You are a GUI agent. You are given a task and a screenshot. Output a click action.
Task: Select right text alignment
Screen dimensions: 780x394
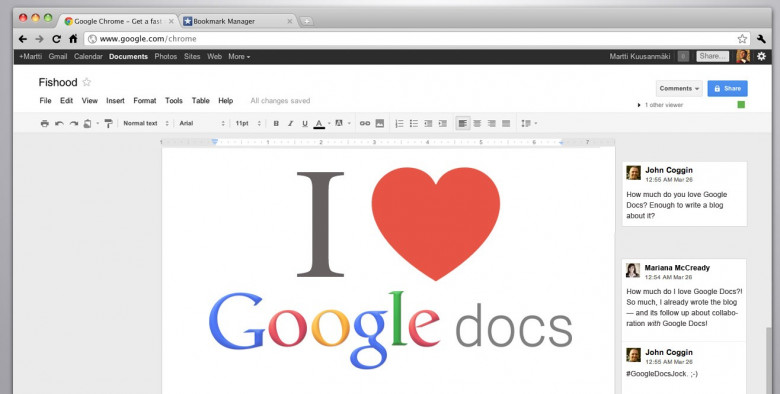point(491,123)
